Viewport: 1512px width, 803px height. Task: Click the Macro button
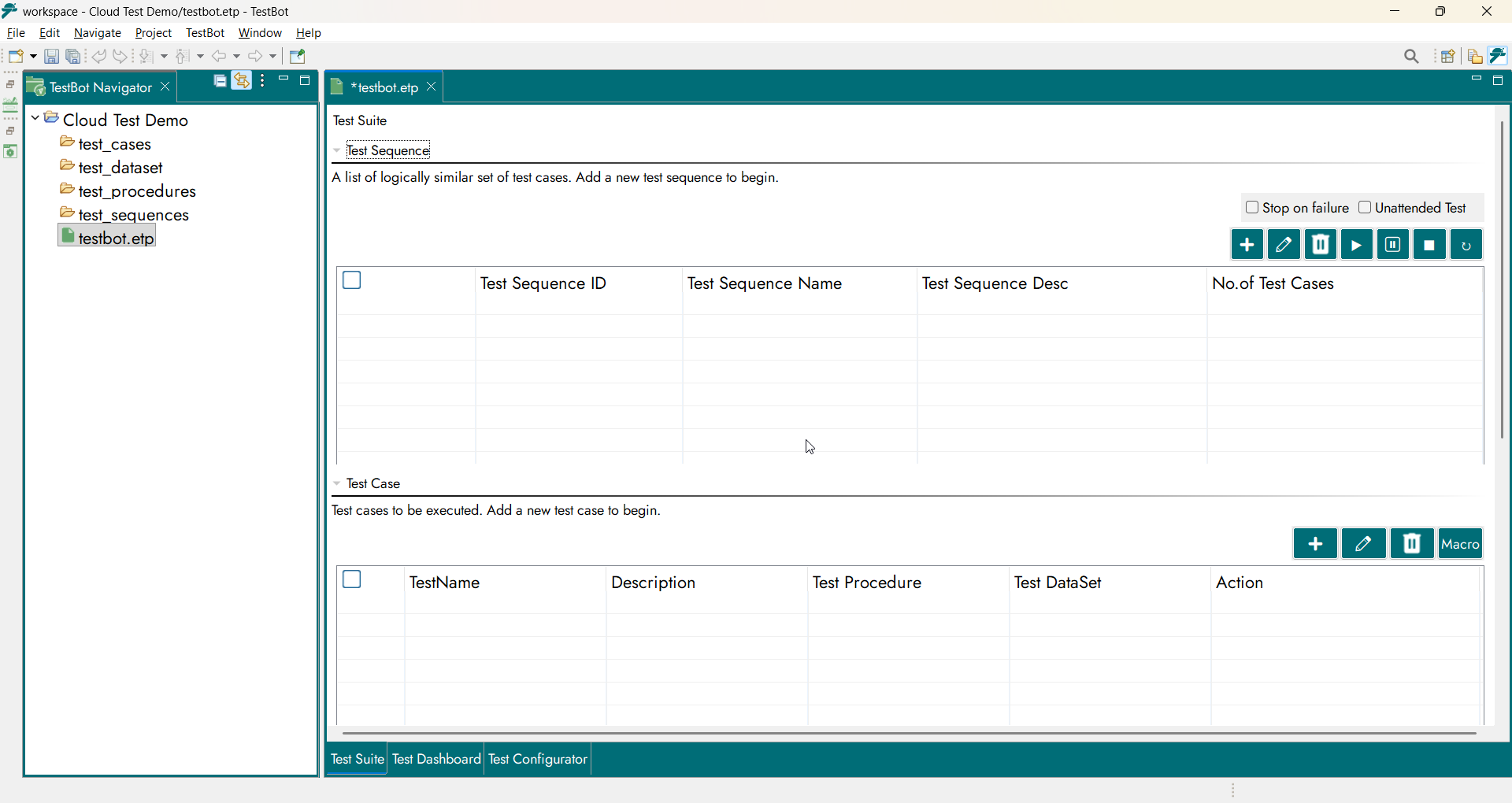[1461, 544]
